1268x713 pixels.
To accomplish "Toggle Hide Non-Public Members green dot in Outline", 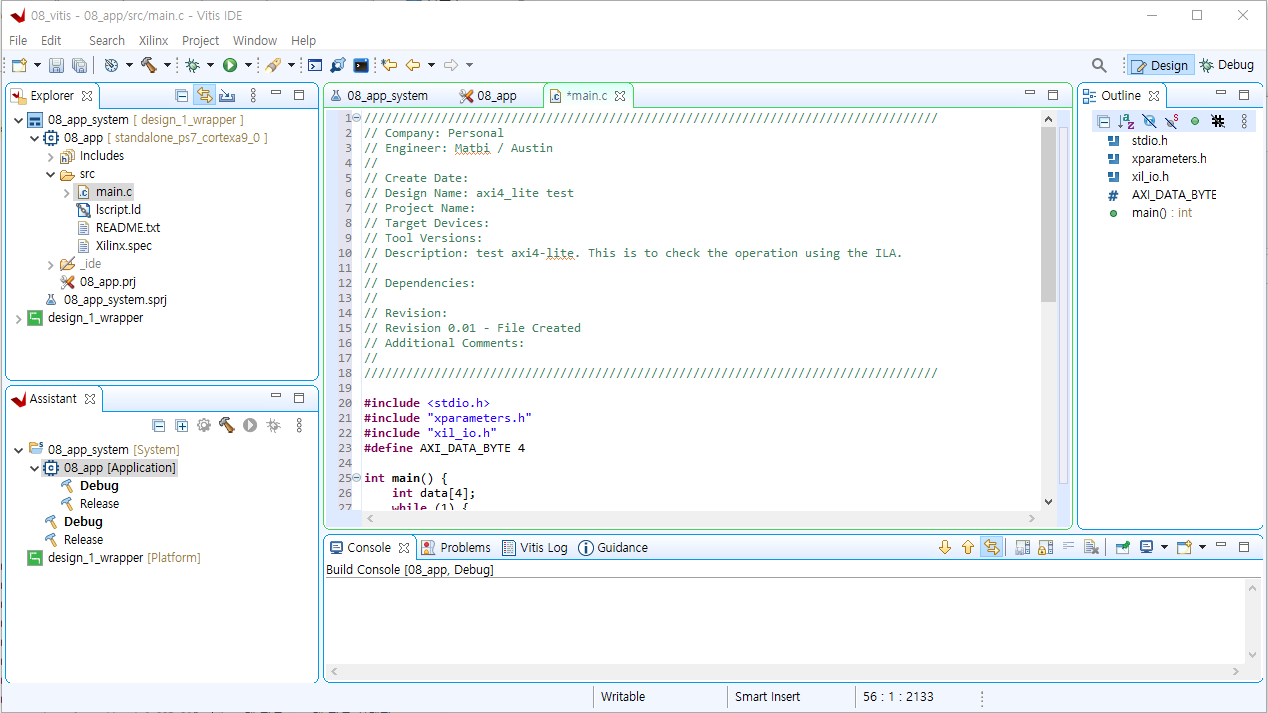I will coord(1194,121).
